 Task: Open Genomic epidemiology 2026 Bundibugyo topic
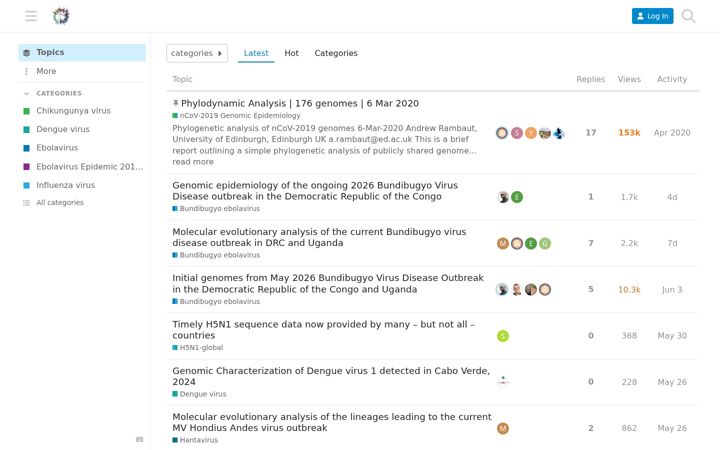[x=315, y=191]
